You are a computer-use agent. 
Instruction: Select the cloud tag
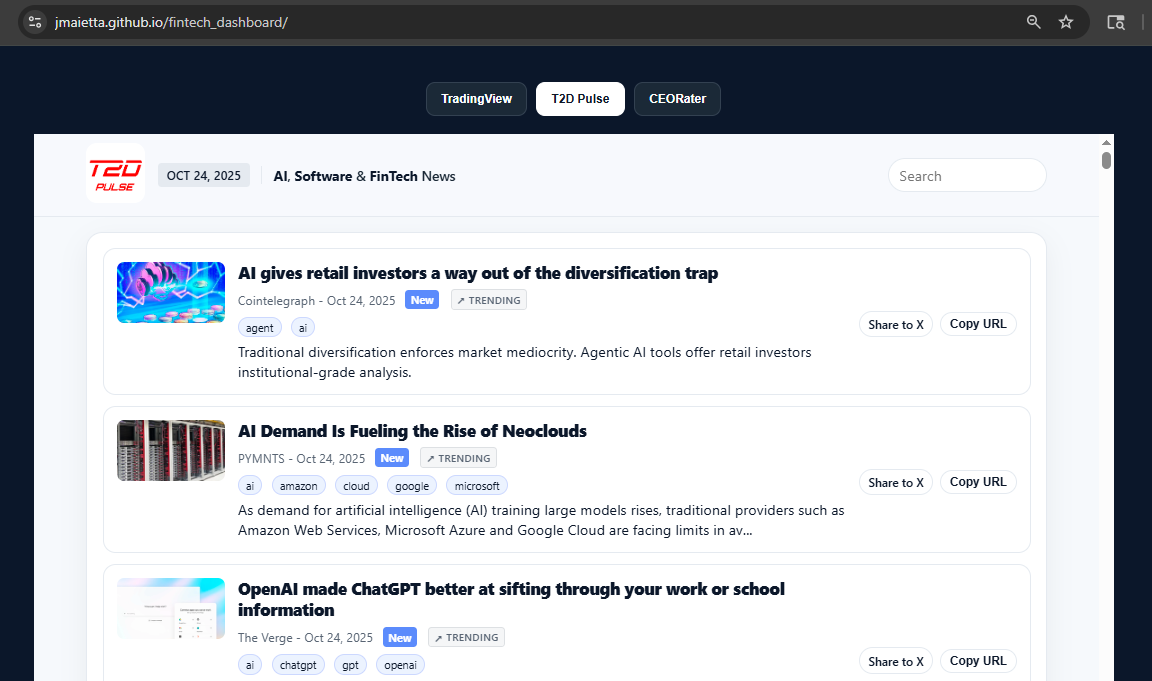356,486
